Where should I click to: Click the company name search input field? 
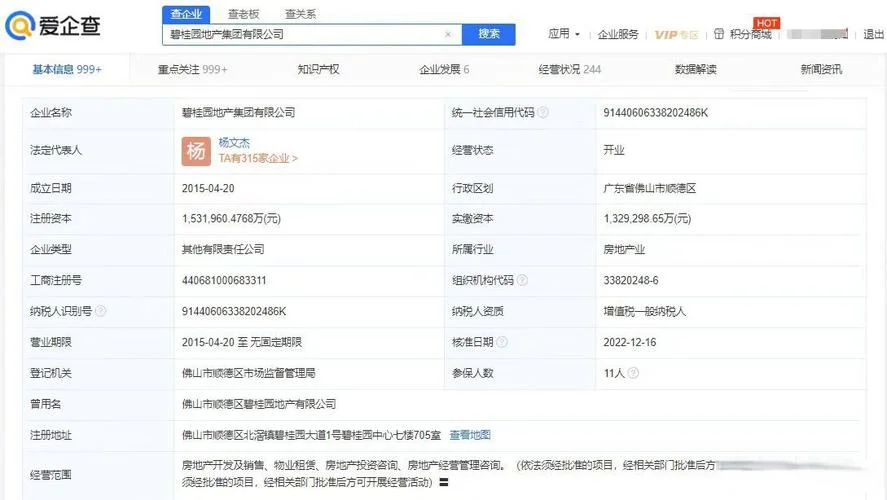point(312,35)
